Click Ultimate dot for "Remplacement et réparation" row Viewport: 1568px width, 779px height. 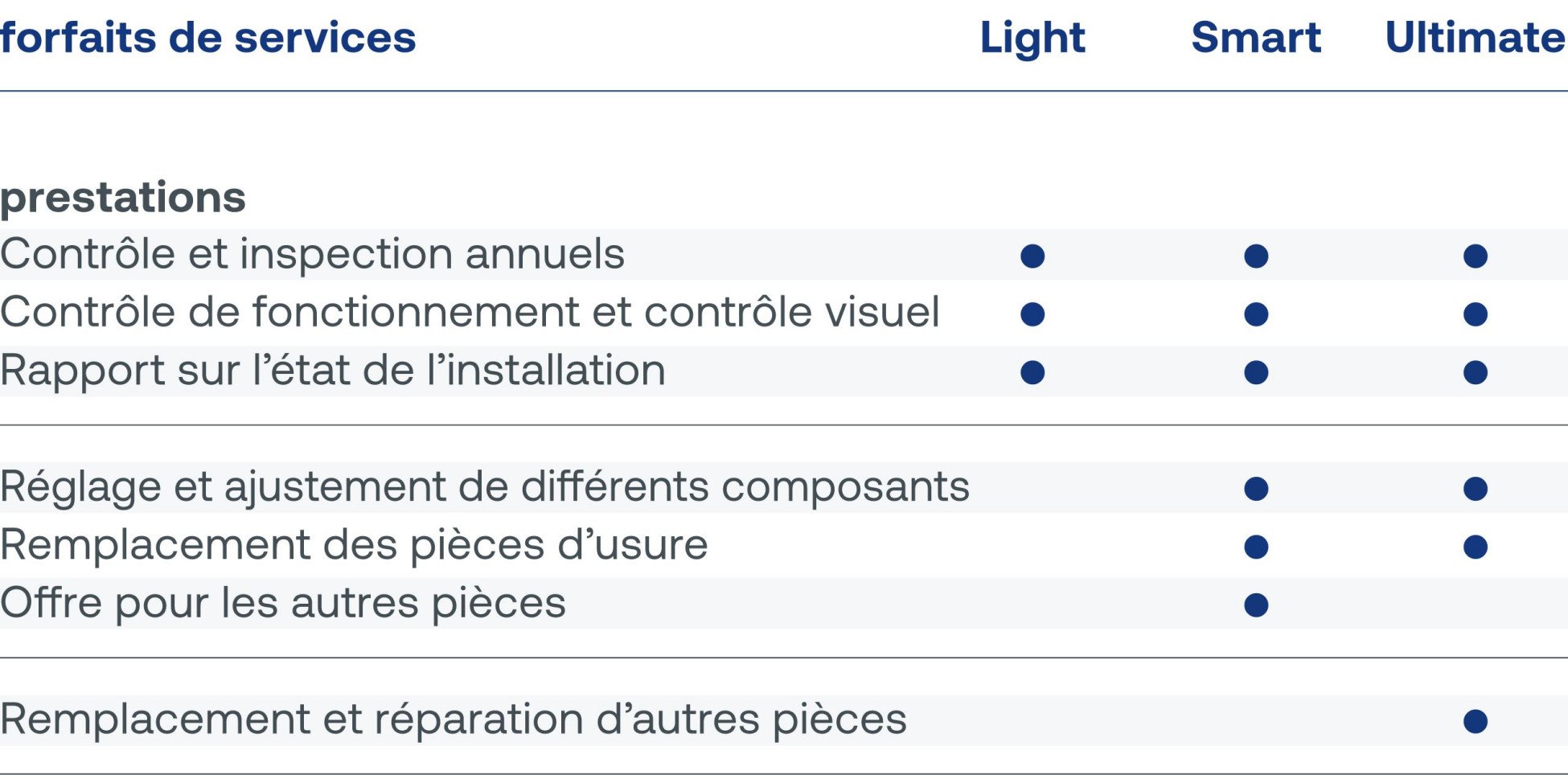point(1476,722)
